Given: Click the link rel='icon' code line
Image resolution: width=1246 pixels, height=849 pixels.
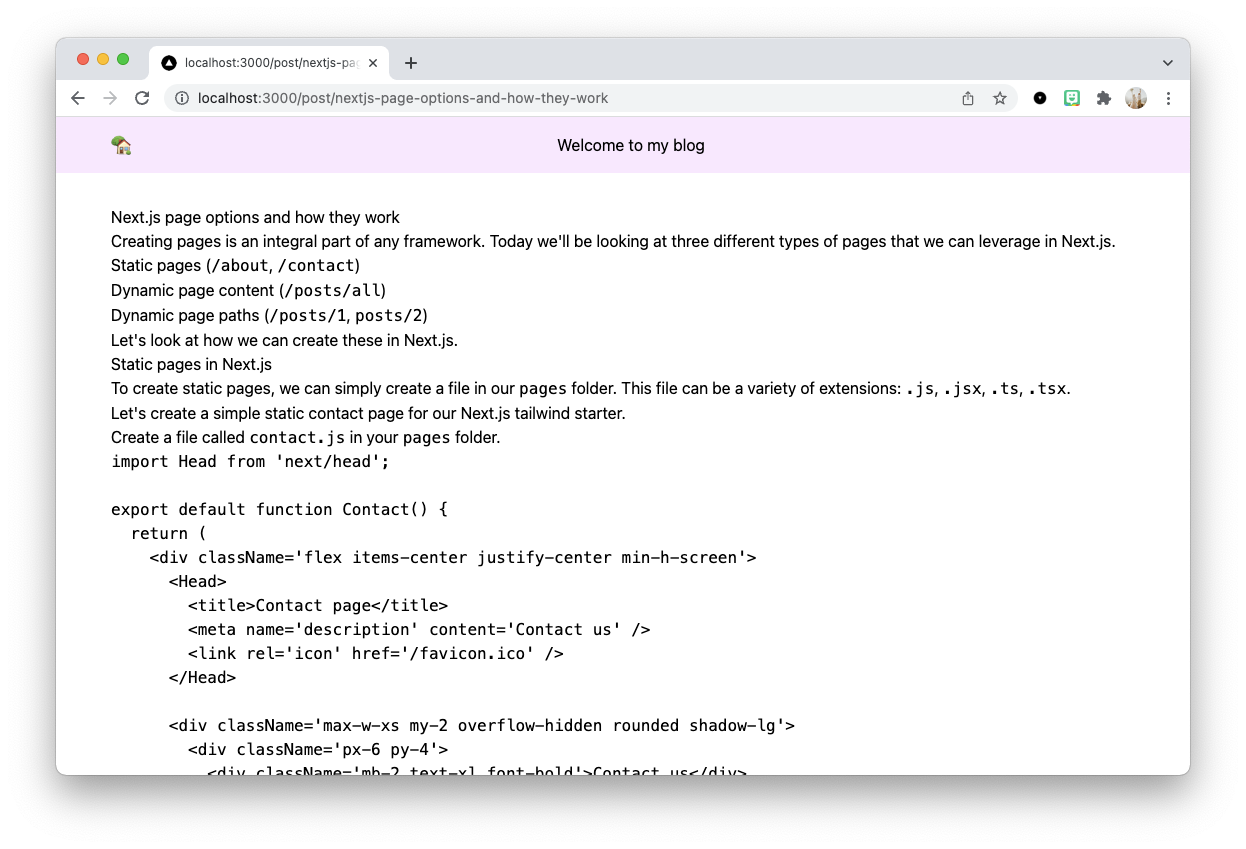Looking at the screenshot, I should tap(376, 653).
